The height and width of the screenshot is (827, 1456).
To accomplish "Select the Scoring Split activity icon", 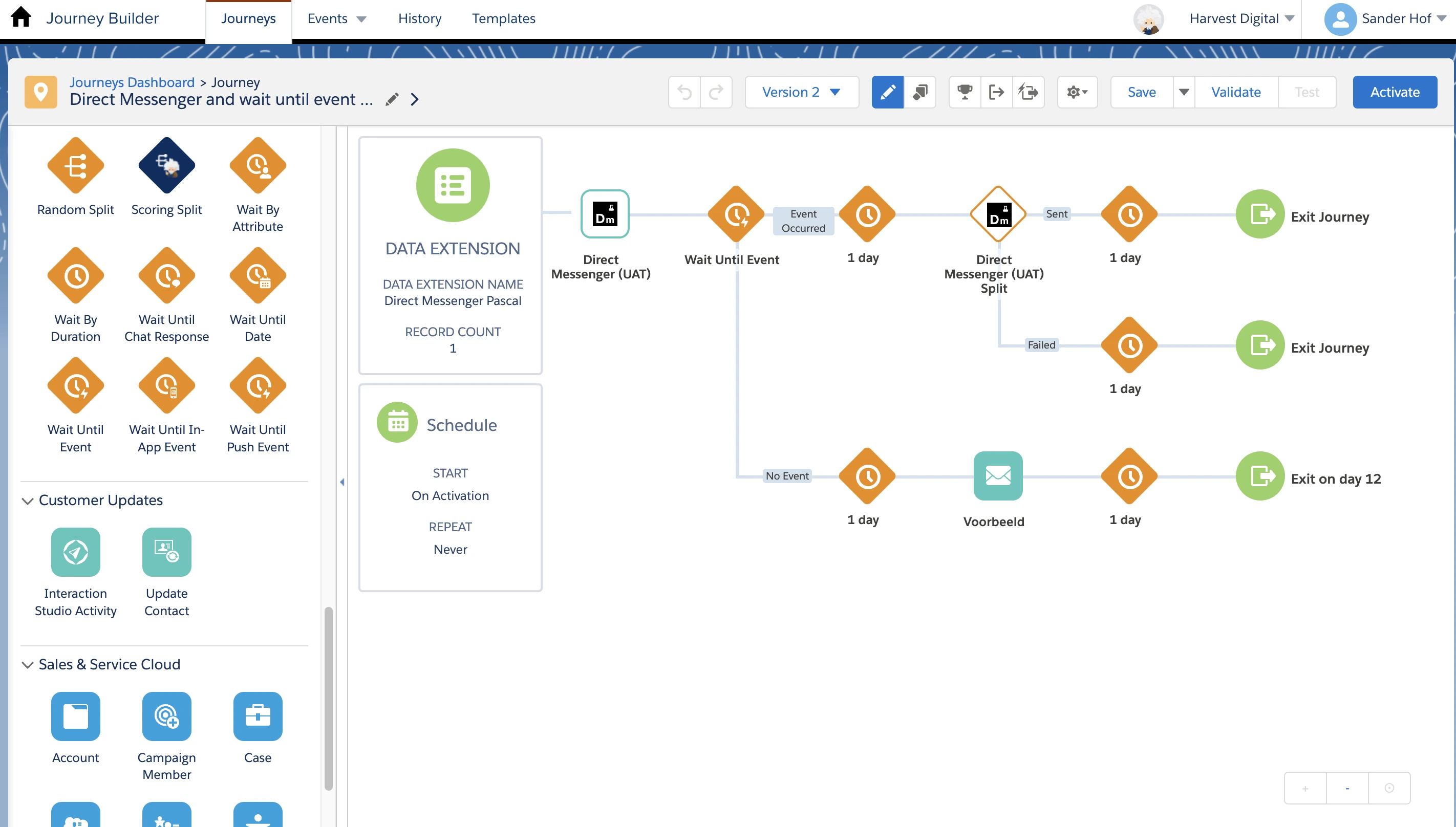I will (x=166, y=165).
